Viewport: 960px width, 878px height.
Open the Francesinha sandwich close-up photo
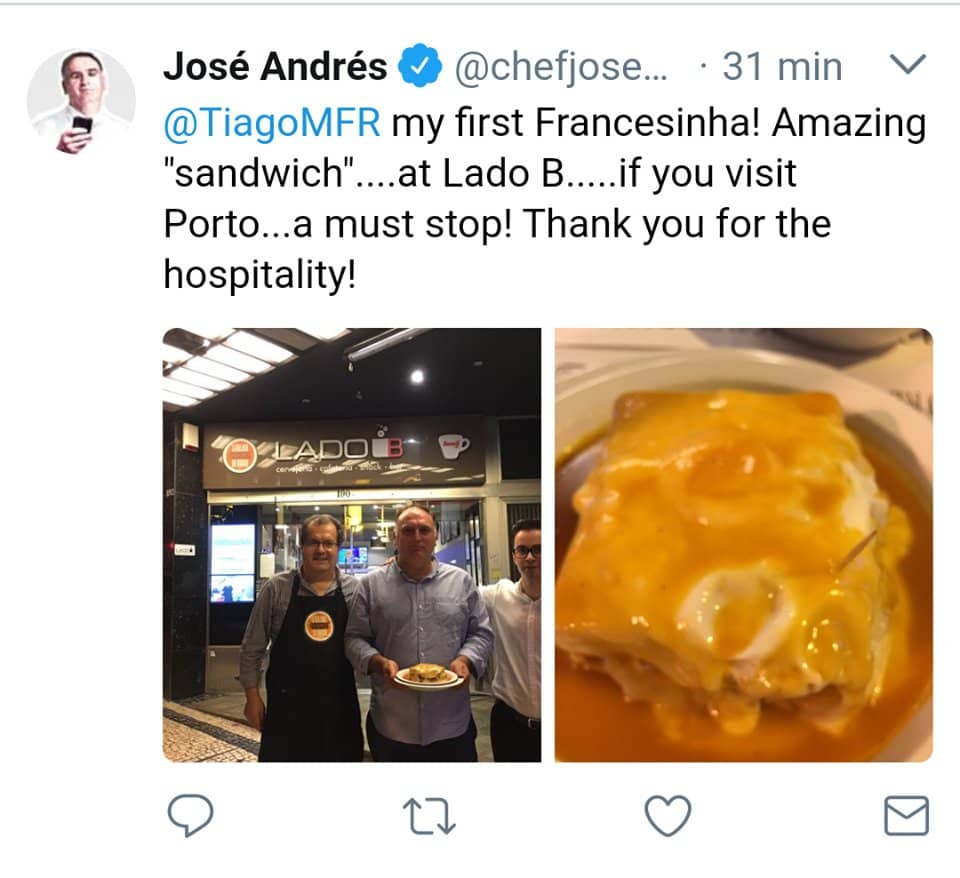(743, 545)
